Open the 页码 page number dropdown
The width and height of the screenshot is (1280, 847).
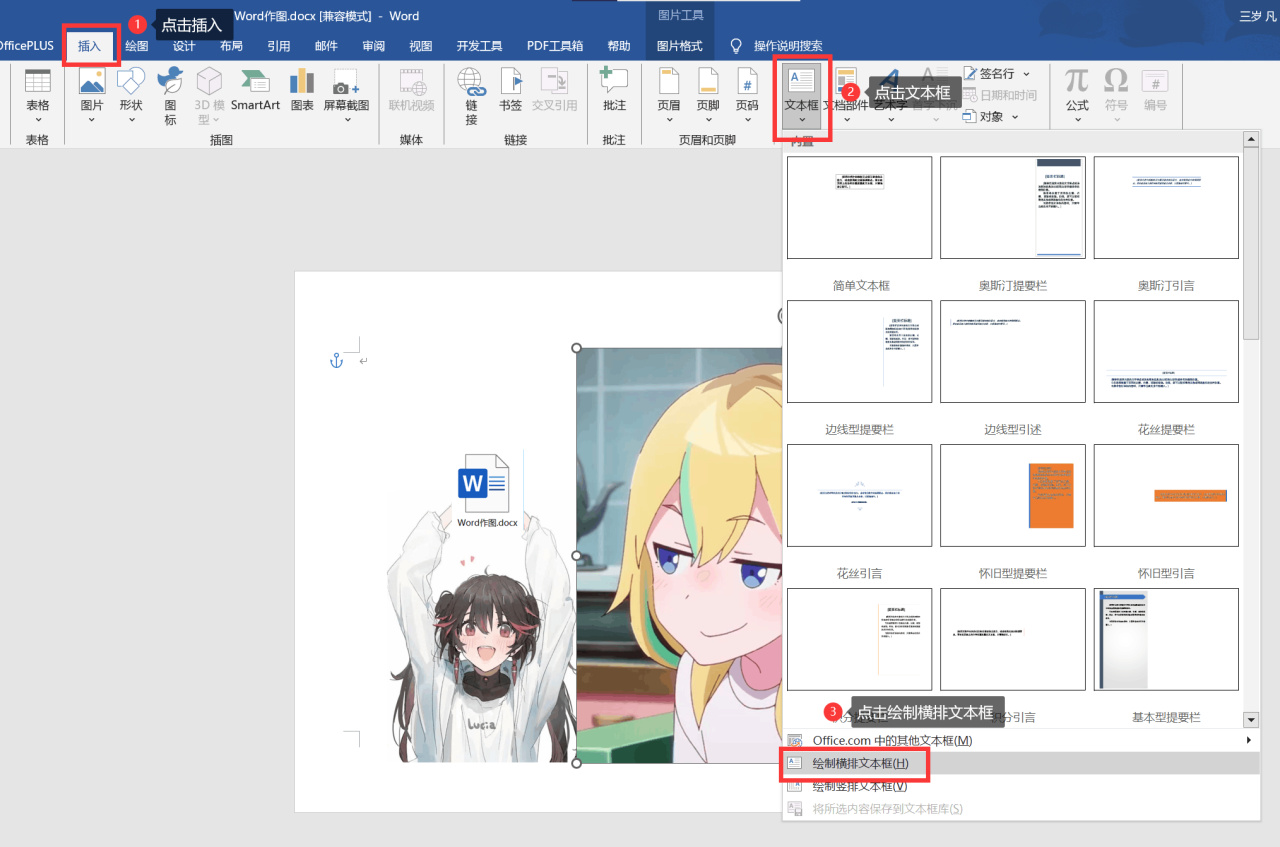747,119
